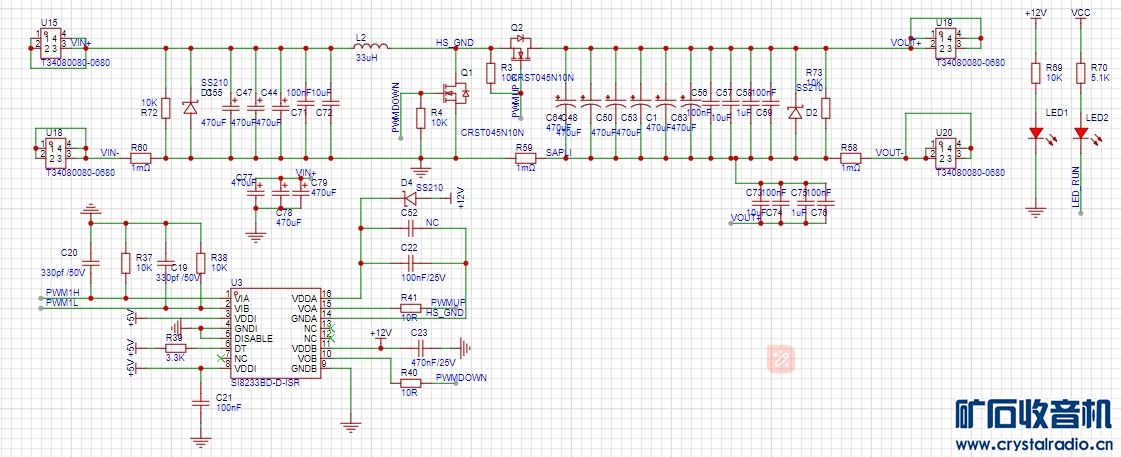Select the LED1 diode symbol
The image size is (1121, 457).
[1034, 133]
